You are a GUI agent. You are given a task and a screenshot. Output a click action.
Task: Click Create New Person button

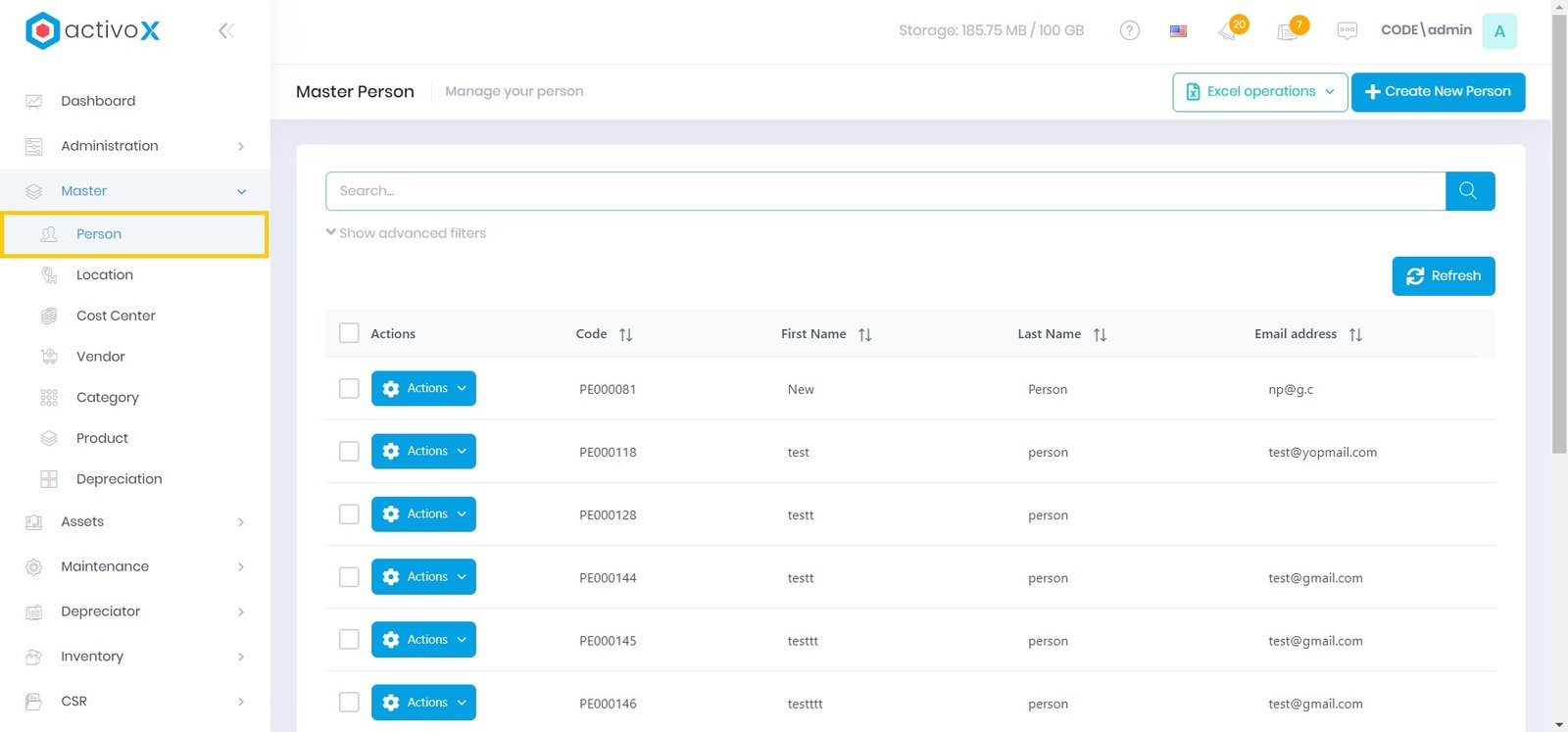(x=1438, y=92)
